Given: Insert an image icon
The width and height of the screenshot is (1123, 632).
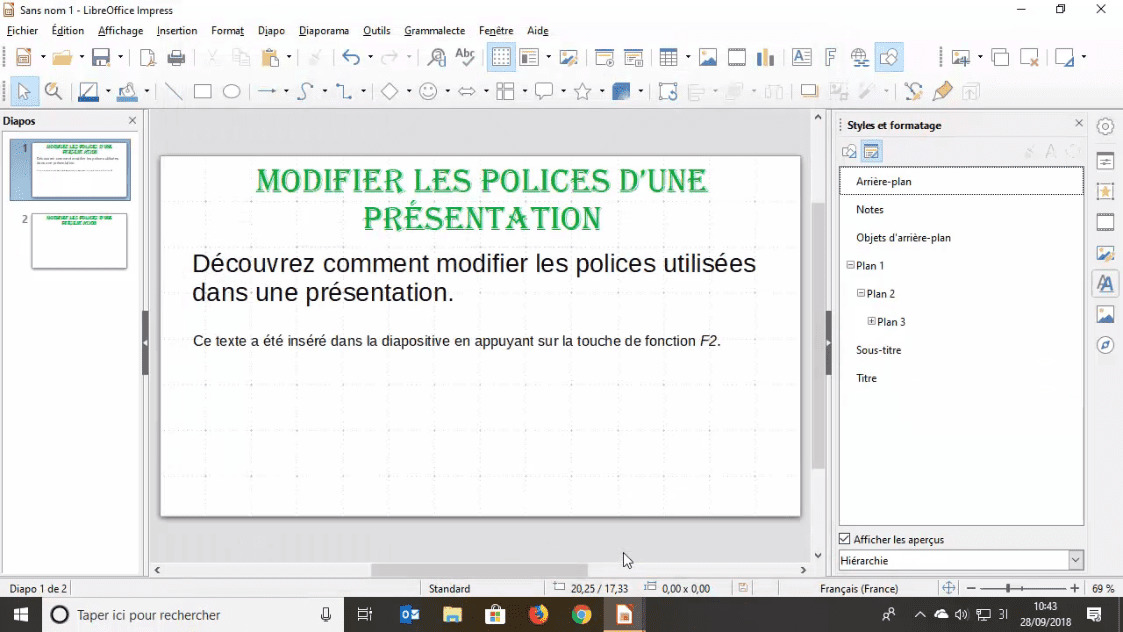Looking at the screenshot, I should (708, 57).
